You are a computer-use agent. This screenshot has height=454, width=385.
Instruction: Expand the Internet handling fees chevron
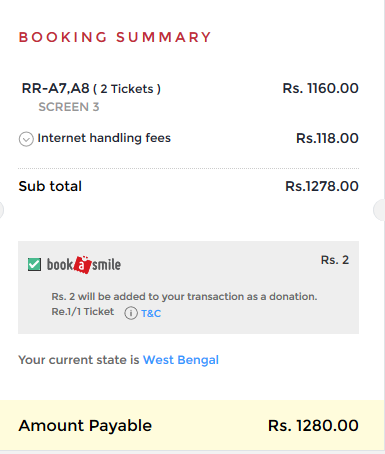tap(26, 139)
